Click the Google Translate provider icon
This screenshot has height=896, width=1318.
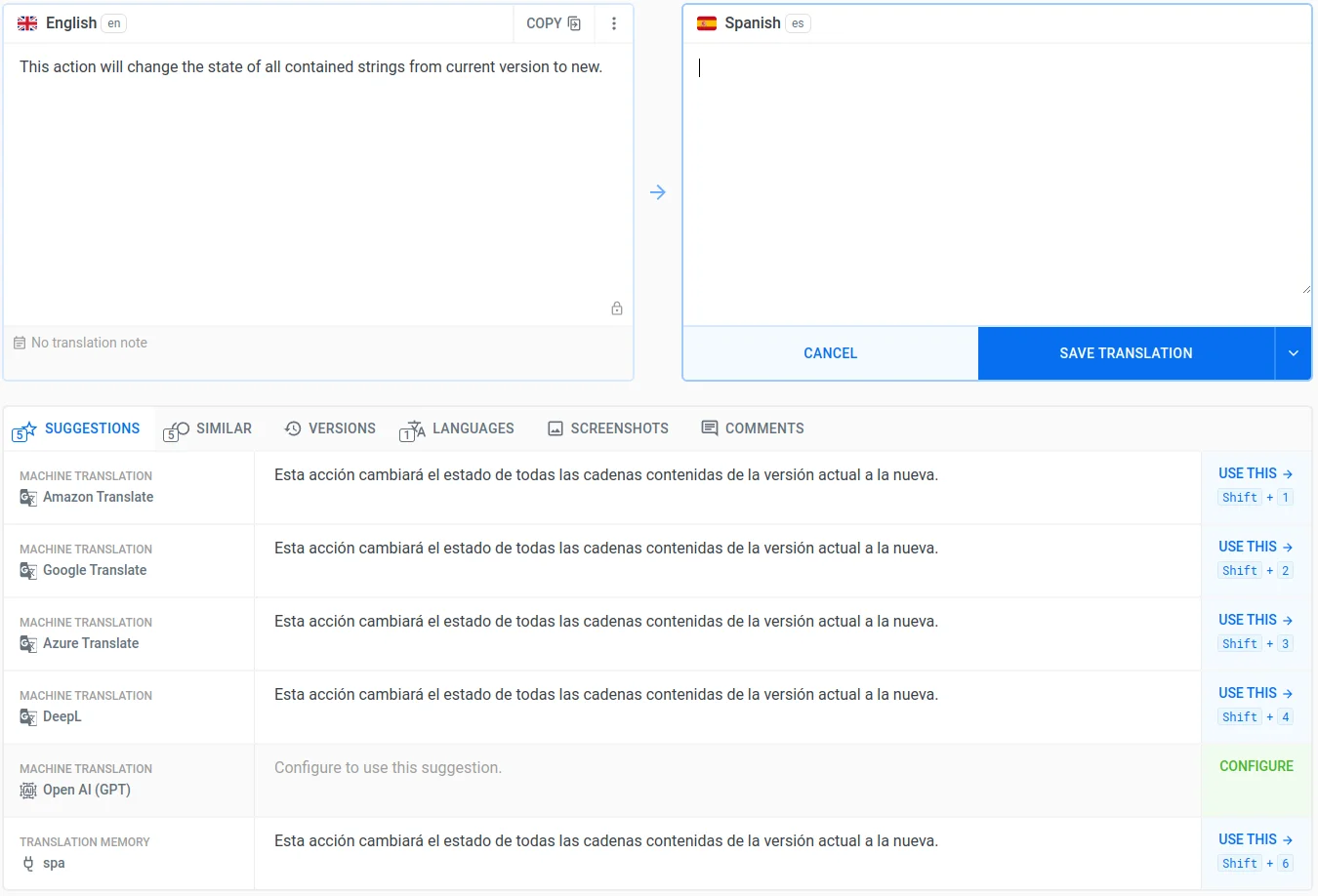click(x=27, y=571)
